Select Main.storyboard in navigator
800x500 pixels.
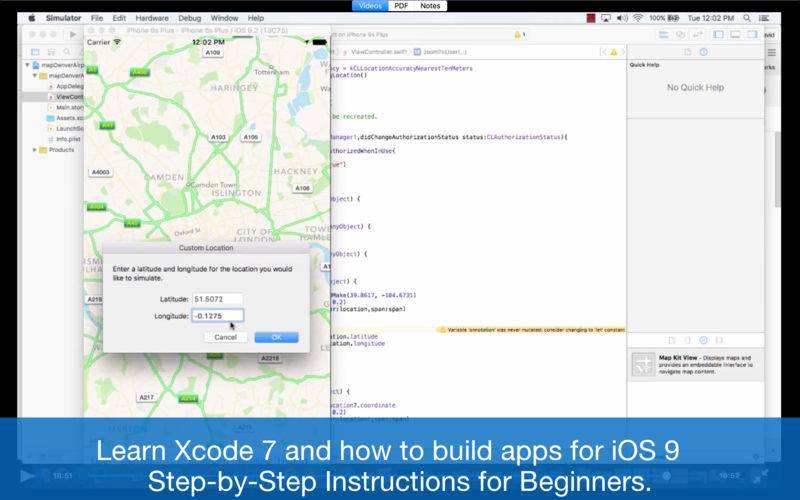pyautogui.click(x=65, y=107)
